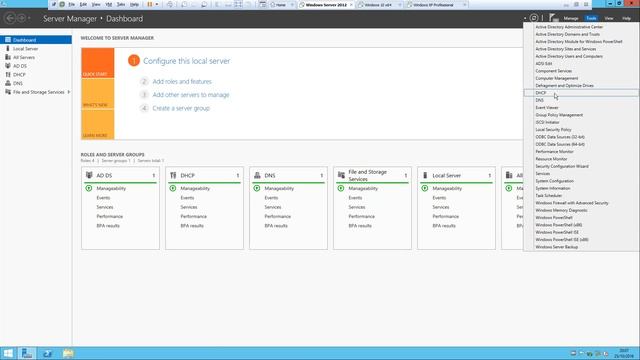640x360 pixels.
Task: Click the back navigation arrow in Server Manager
Action: click(10, 18)
